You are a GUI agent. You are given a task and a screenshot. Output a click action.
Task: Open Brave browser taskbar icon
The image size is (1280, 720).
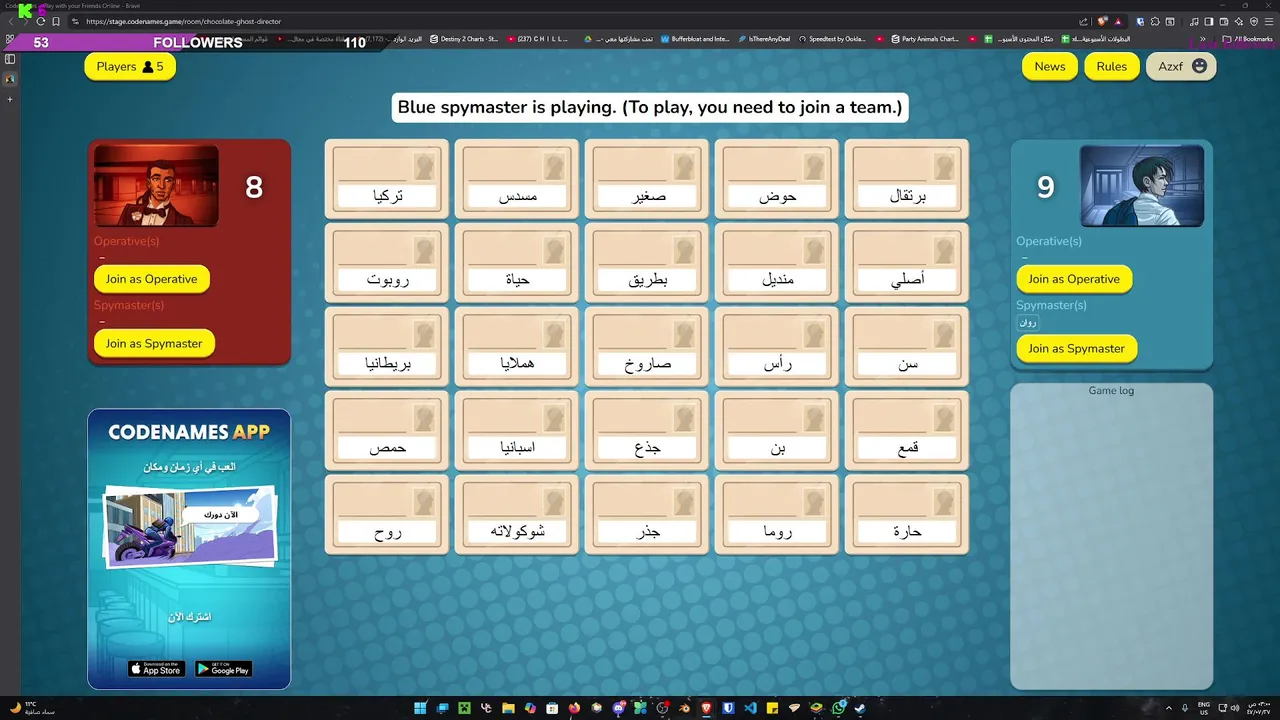tap(707, 708)
